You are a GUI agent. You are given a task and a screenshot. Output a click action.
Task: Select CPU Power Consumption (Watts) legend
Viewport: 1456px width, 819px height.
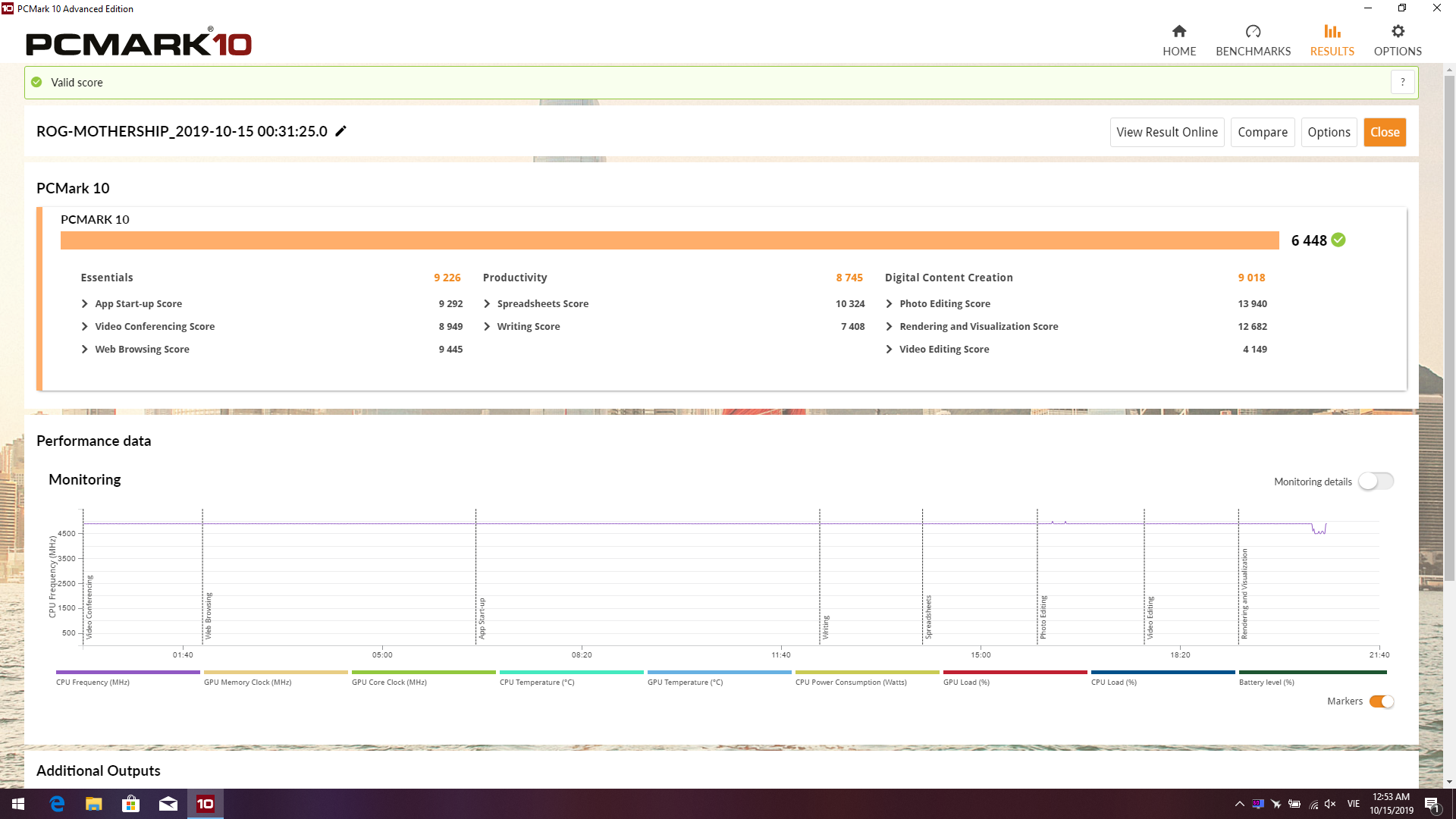867,677
